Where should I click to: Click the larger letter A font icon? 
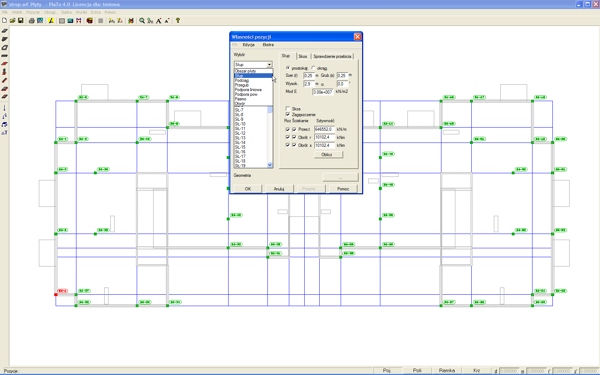pos(158,21)
